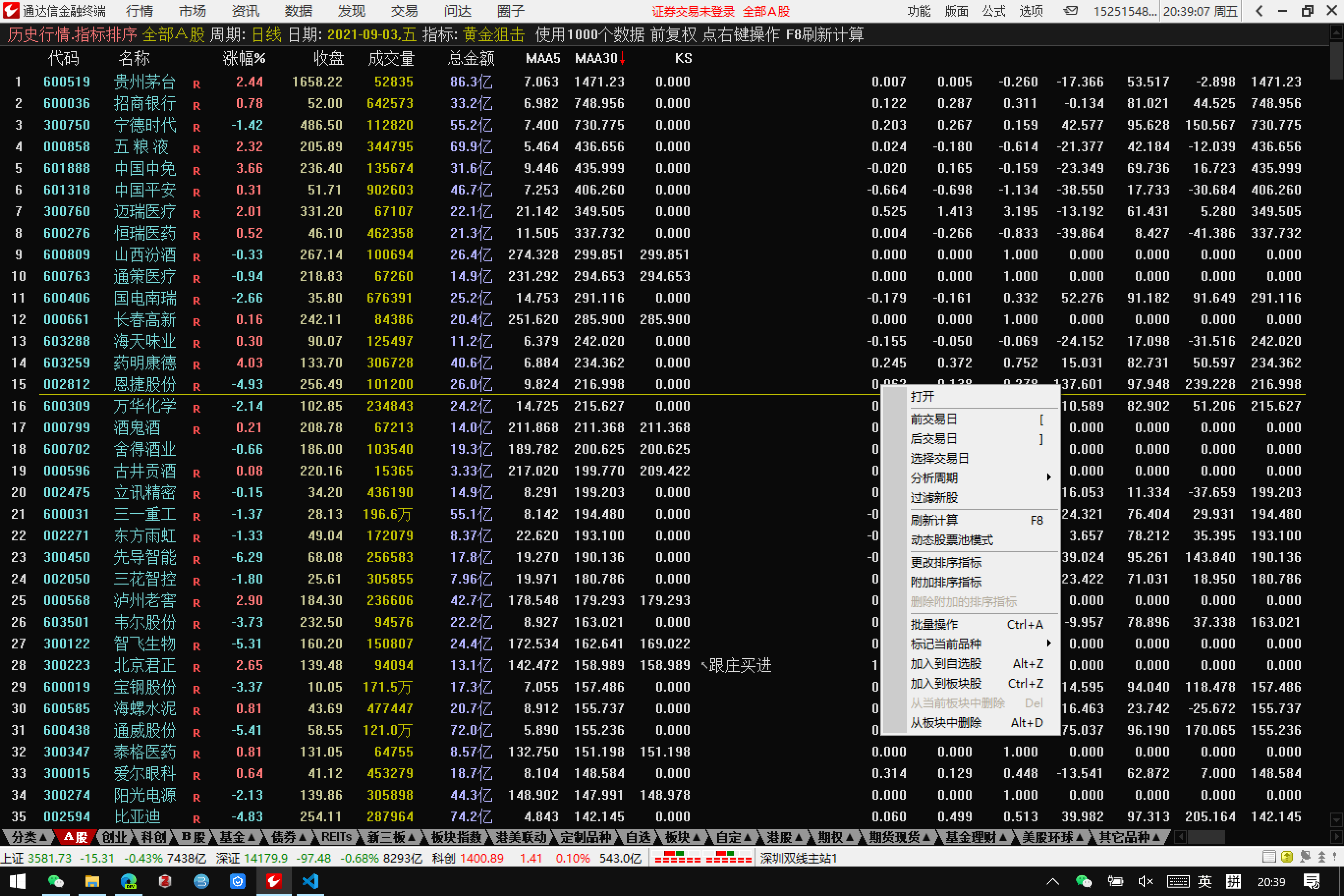
Task: Open WeChat from the taskbar
Action: click(56, 881)
